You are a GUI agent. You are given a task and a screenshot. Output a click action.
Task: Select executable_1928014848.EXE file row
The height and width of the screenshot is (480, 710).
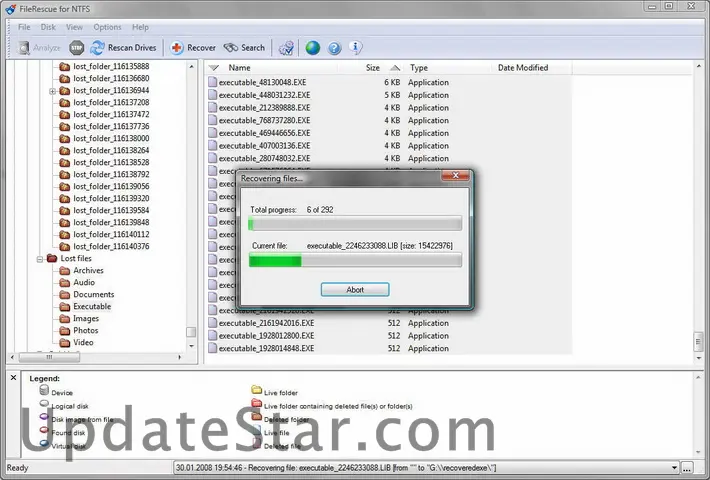click(389, 349)
